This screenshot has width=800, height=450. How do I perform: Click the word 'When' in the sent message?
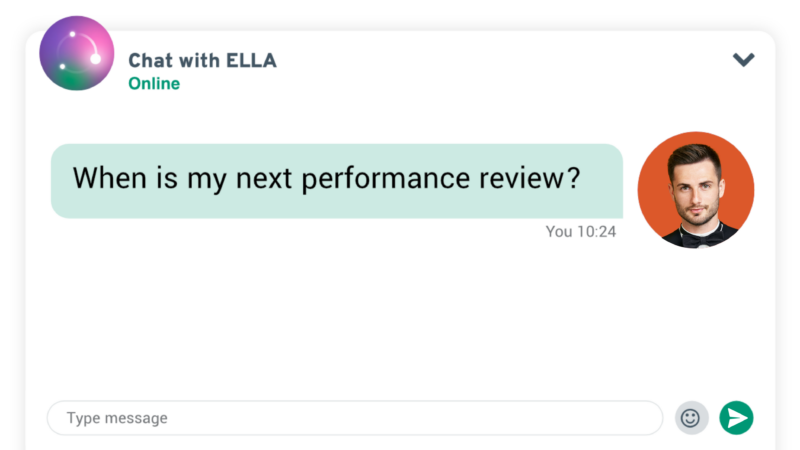[110, 178]
